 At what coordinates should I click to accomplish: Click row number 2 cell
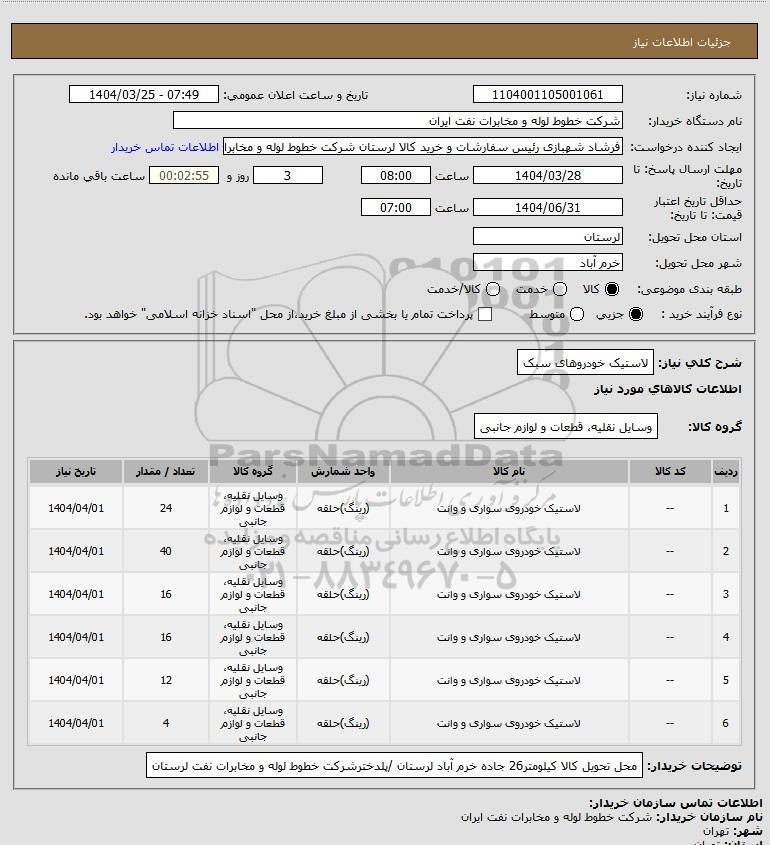coord(725,551)
